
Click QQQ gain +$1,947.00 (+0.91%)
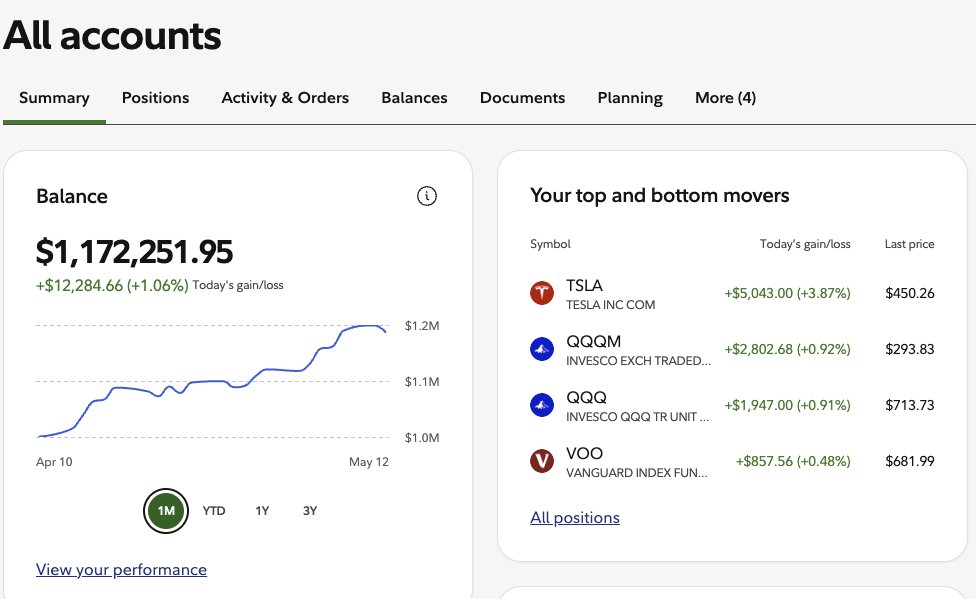point(787,405)
